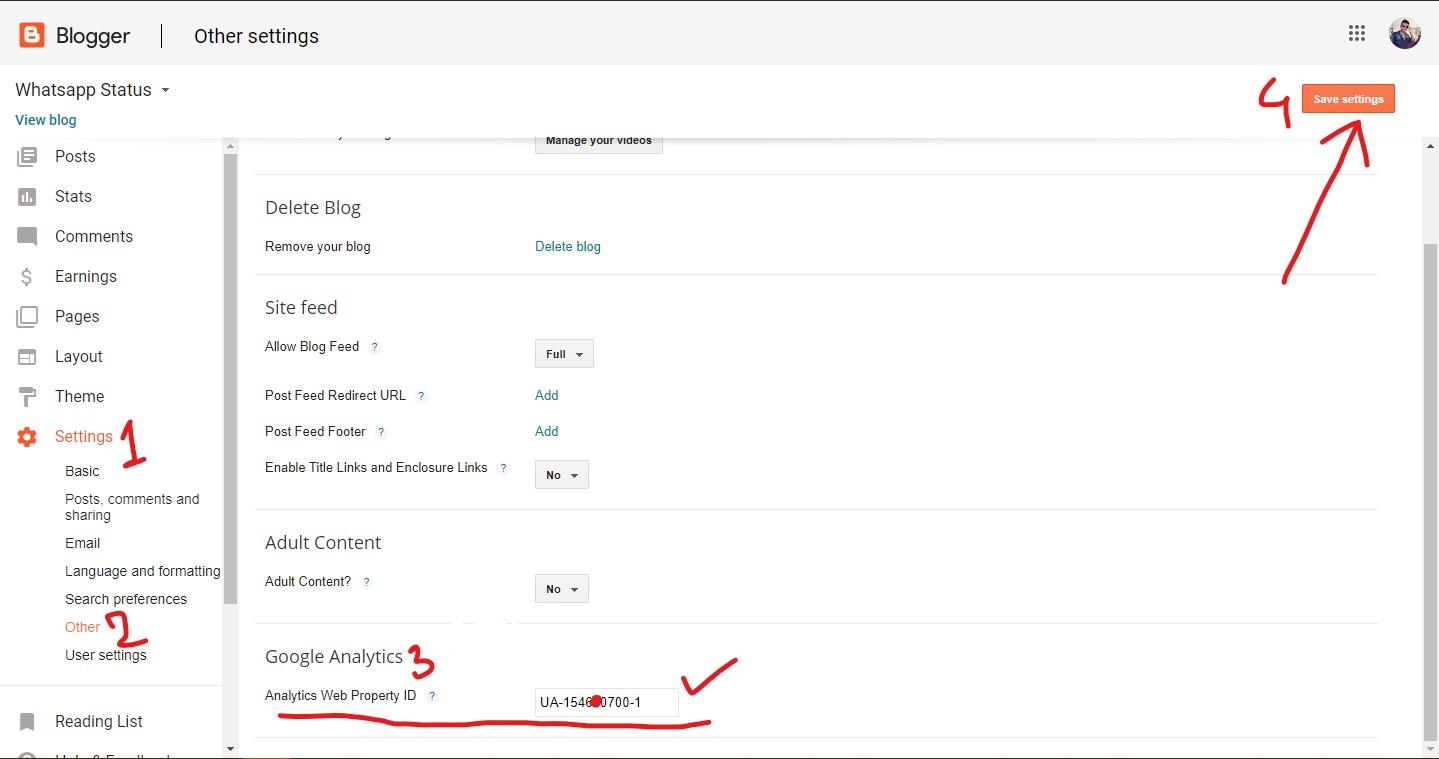Image resolution: width=1439 pixels, height=759 pixels.
Task: Go to Posts, comments and sharing settings
Action: [132, 507]
